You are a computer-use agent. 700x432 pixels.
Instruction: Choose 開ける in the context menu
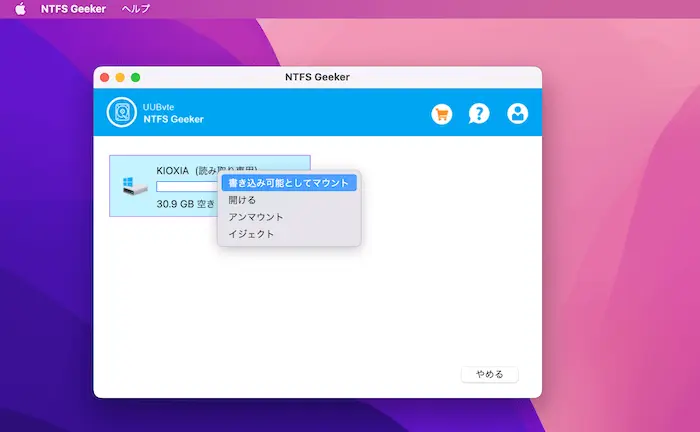pos(289,200)
